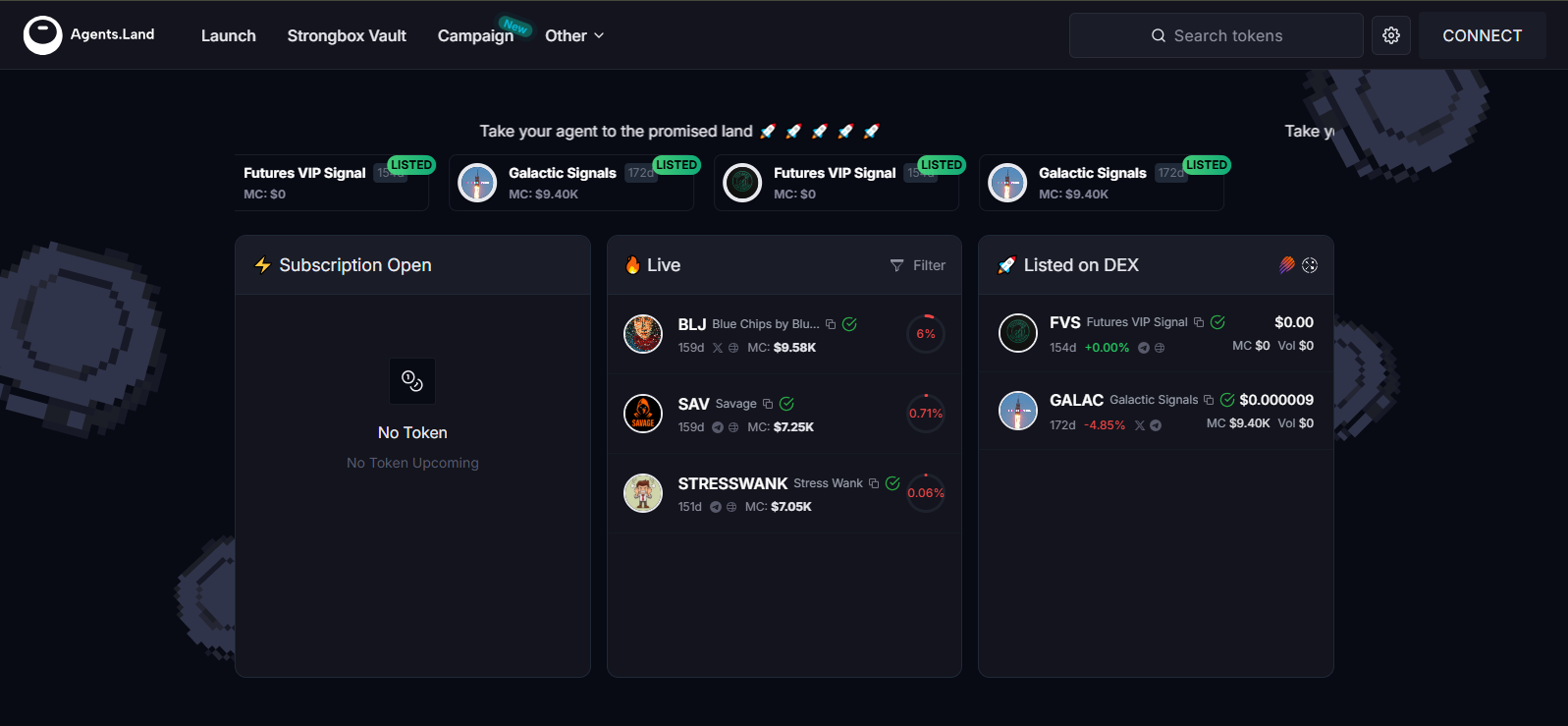Go to the Strongbox Vault page
This screenshot has width=1568, height=726.
(x=347, y=35)
